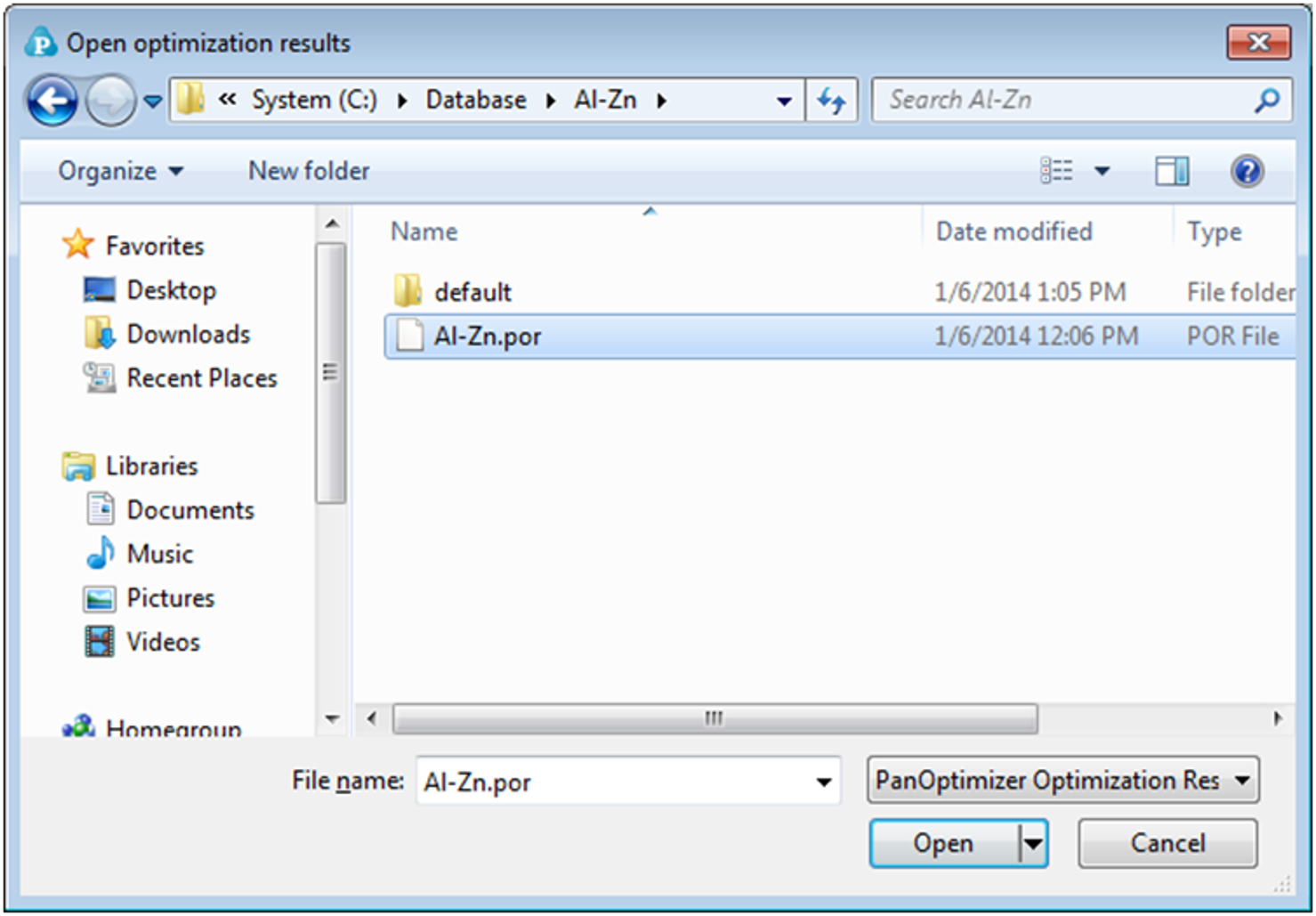Image resolution: width=1316 pixels, height=916 pixels.
Task: Click the refresh icon beside address bar
Action: 831,101
